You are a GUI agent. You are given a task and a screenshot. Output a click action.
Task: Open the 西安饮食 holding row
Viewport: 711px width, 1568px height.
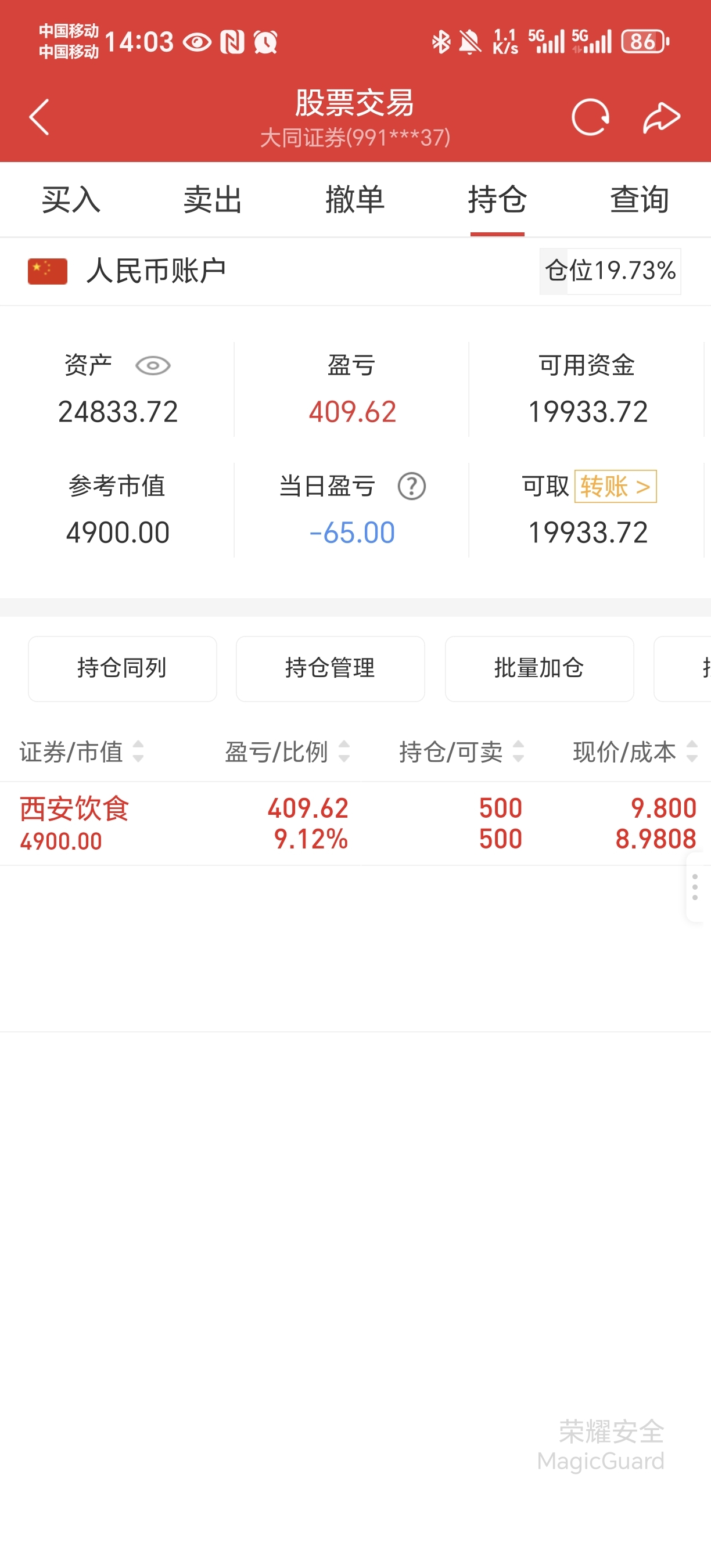pos(355,823)
